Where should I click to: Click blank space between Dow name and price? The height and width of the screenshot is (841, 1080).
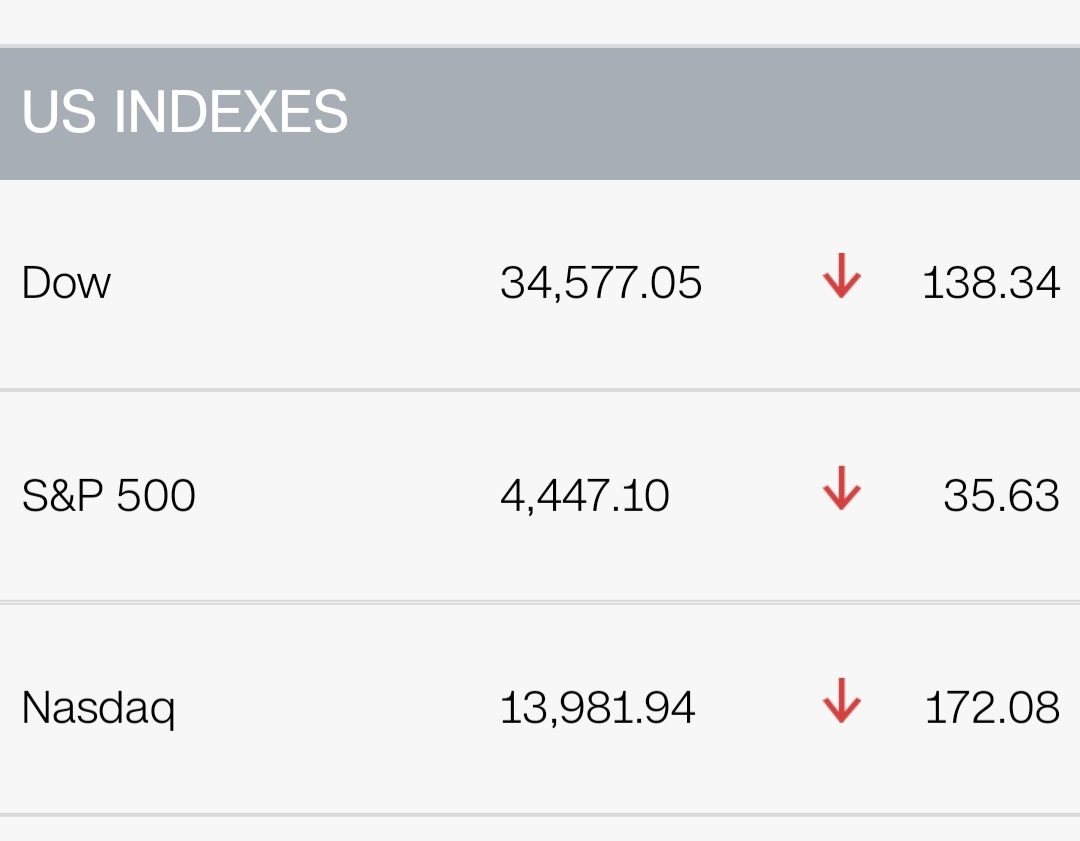(x=300, y=283)
